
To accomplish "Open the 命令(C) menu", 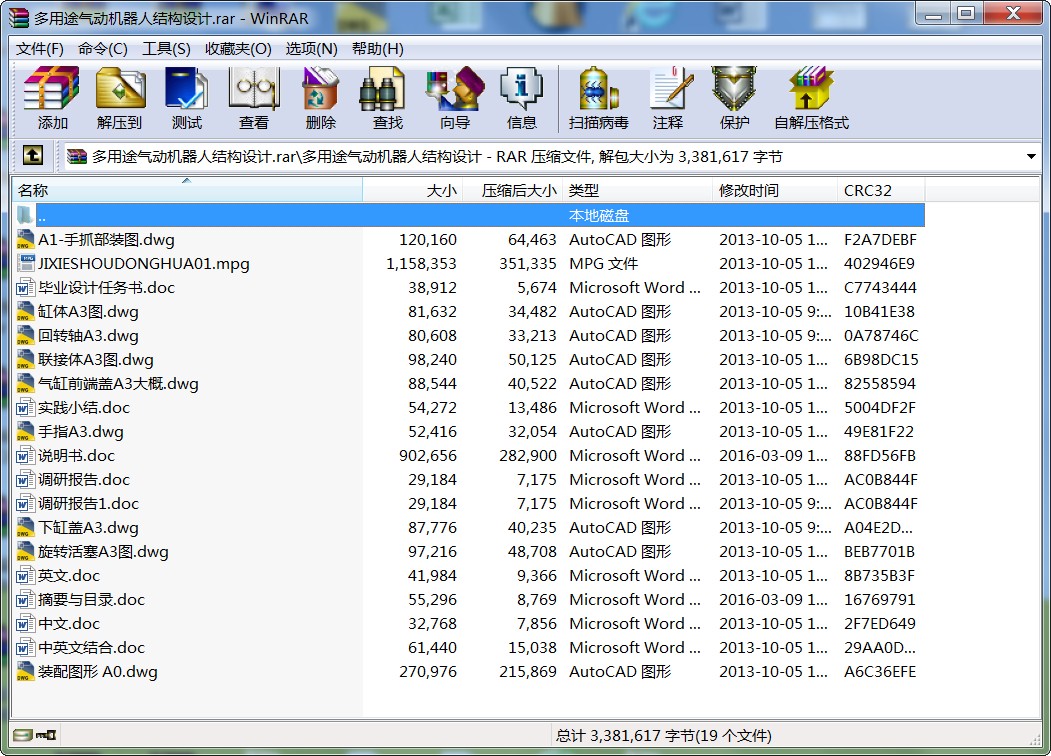I will 103,49.
